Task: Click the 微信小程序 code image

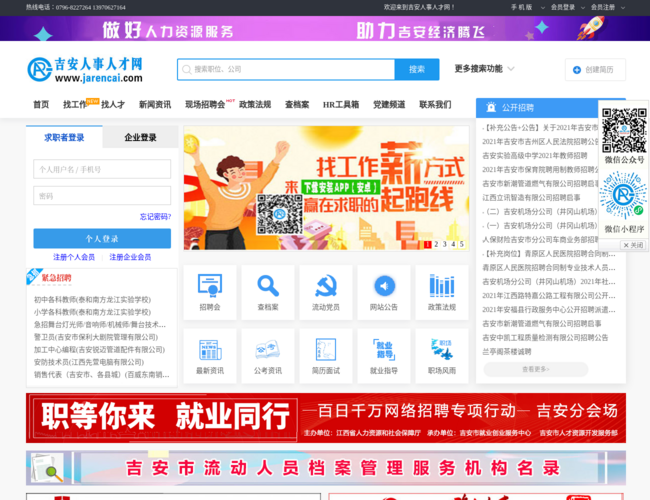Action: tap(623, 195)
